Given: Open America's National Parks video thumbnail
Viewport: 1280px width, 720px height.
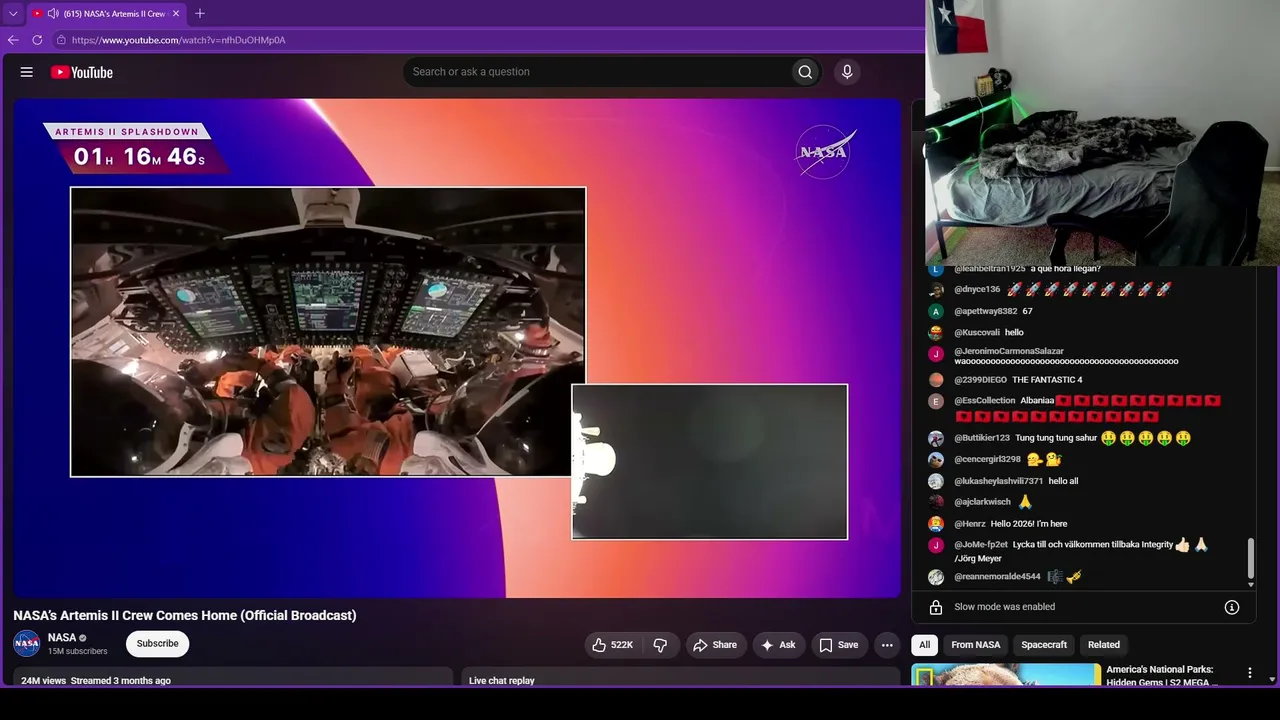Looking at the screenshot, I should (1006, 675).
